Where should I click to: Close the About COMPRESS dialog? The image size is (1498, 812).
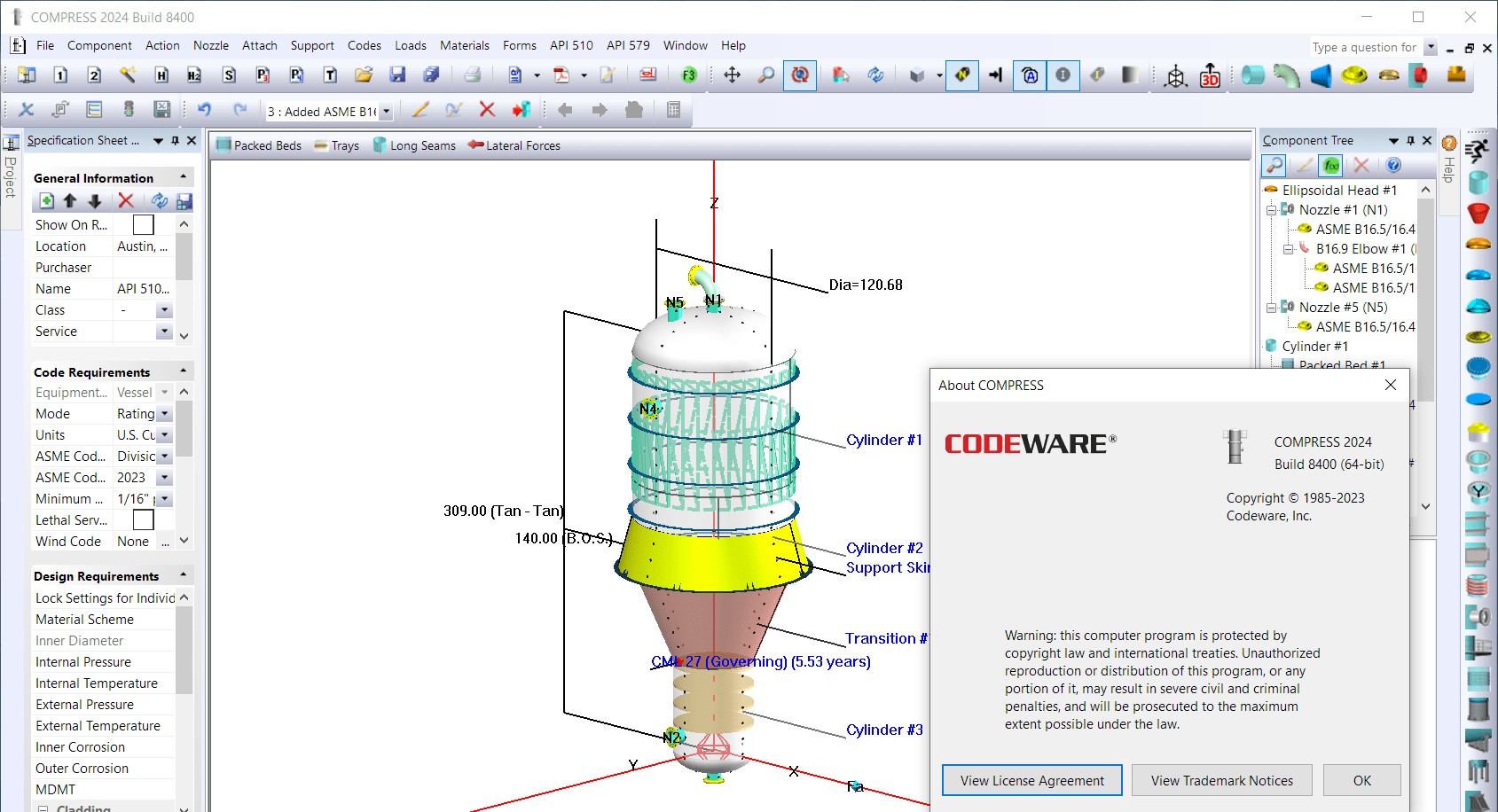(1391, 385)
